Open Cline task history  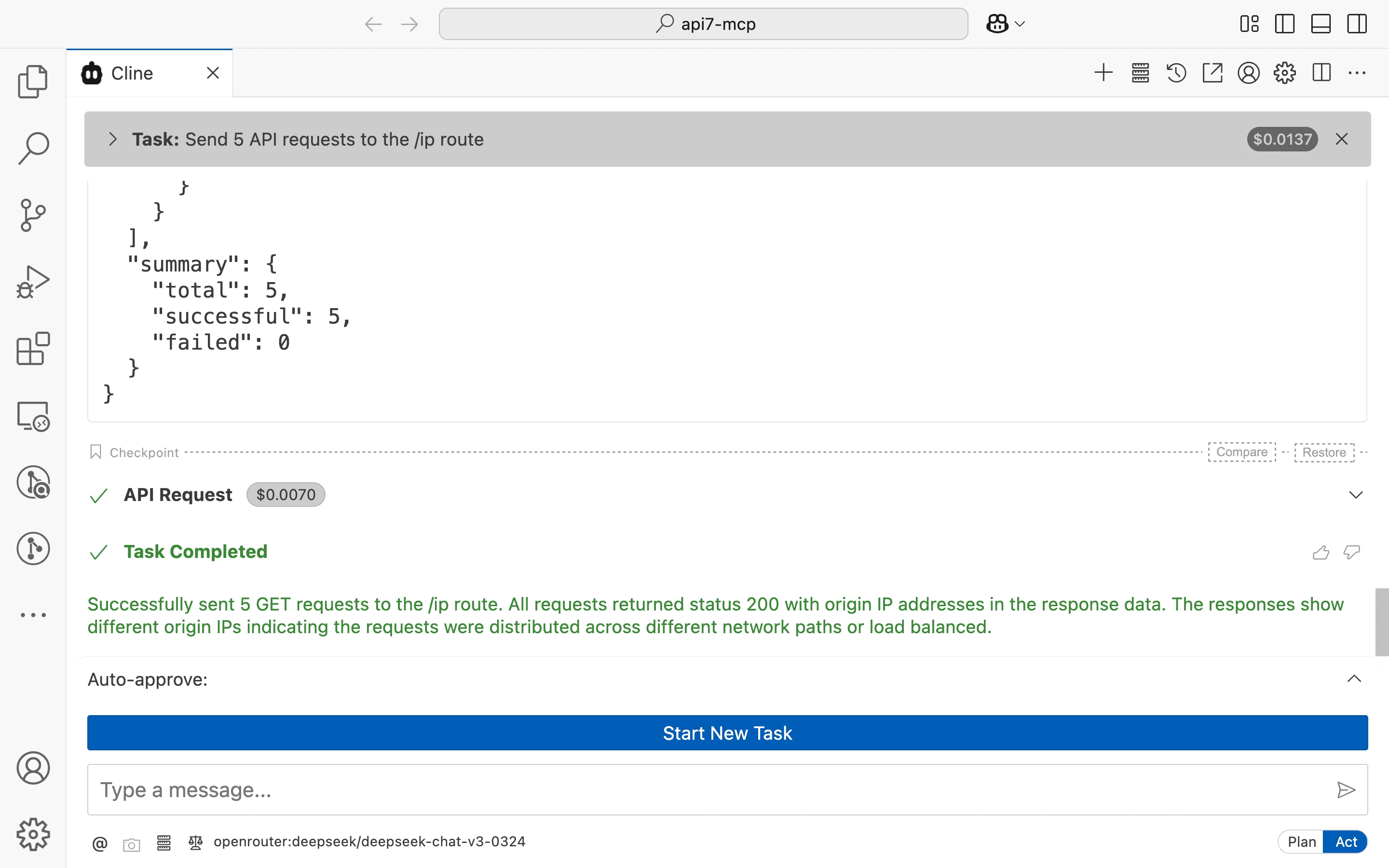pos(1176,73)
